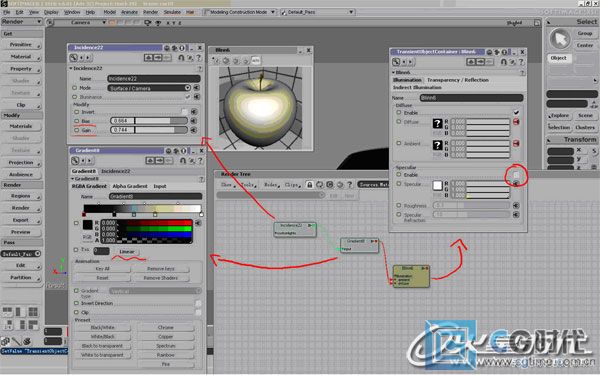Click the Incidence22 Name input field

153,78
